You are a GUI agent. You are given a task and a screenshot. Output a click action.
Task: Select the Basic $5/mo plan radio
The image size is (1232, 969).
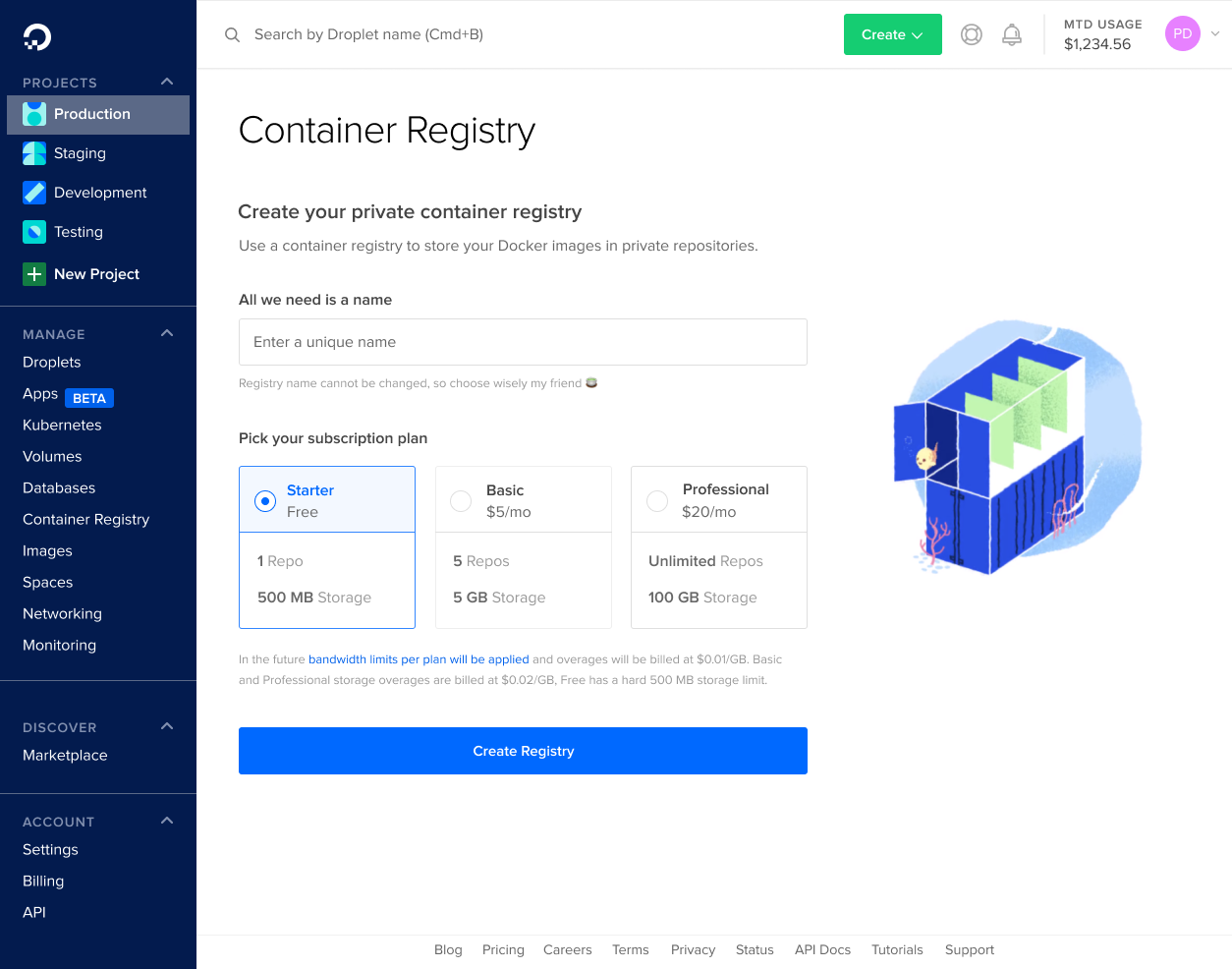point(461,501)
